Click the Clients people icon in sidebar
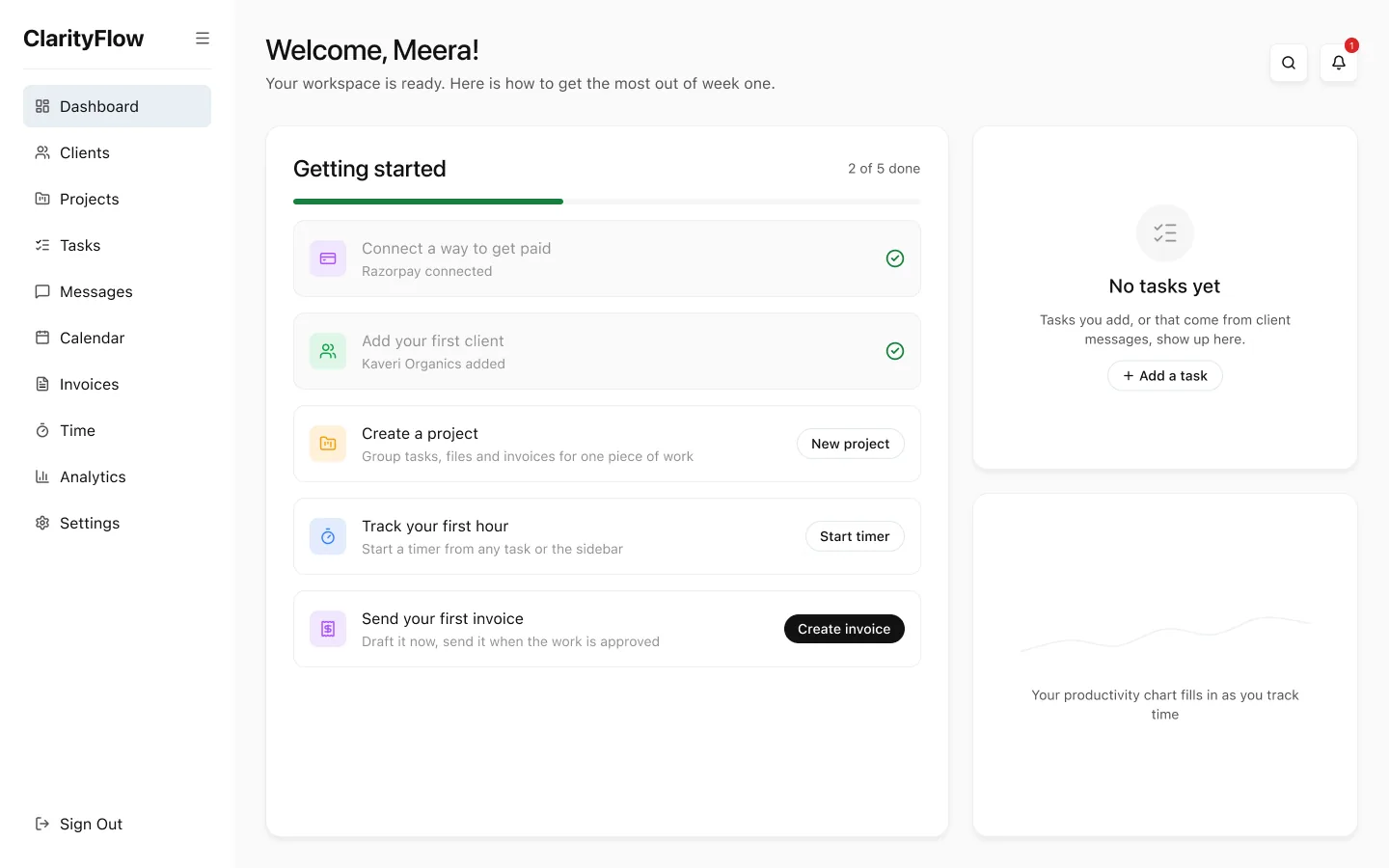 pyautogui.click(x=42, y=152)
